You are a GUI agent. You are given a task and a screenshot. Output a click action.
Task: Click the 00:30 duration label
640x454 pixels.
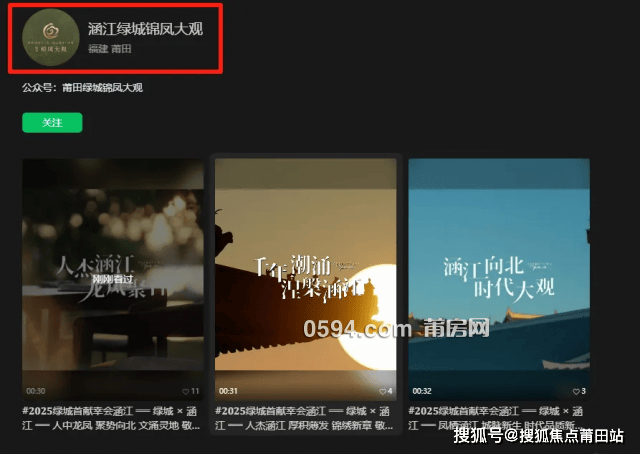(x=36, y=391)
